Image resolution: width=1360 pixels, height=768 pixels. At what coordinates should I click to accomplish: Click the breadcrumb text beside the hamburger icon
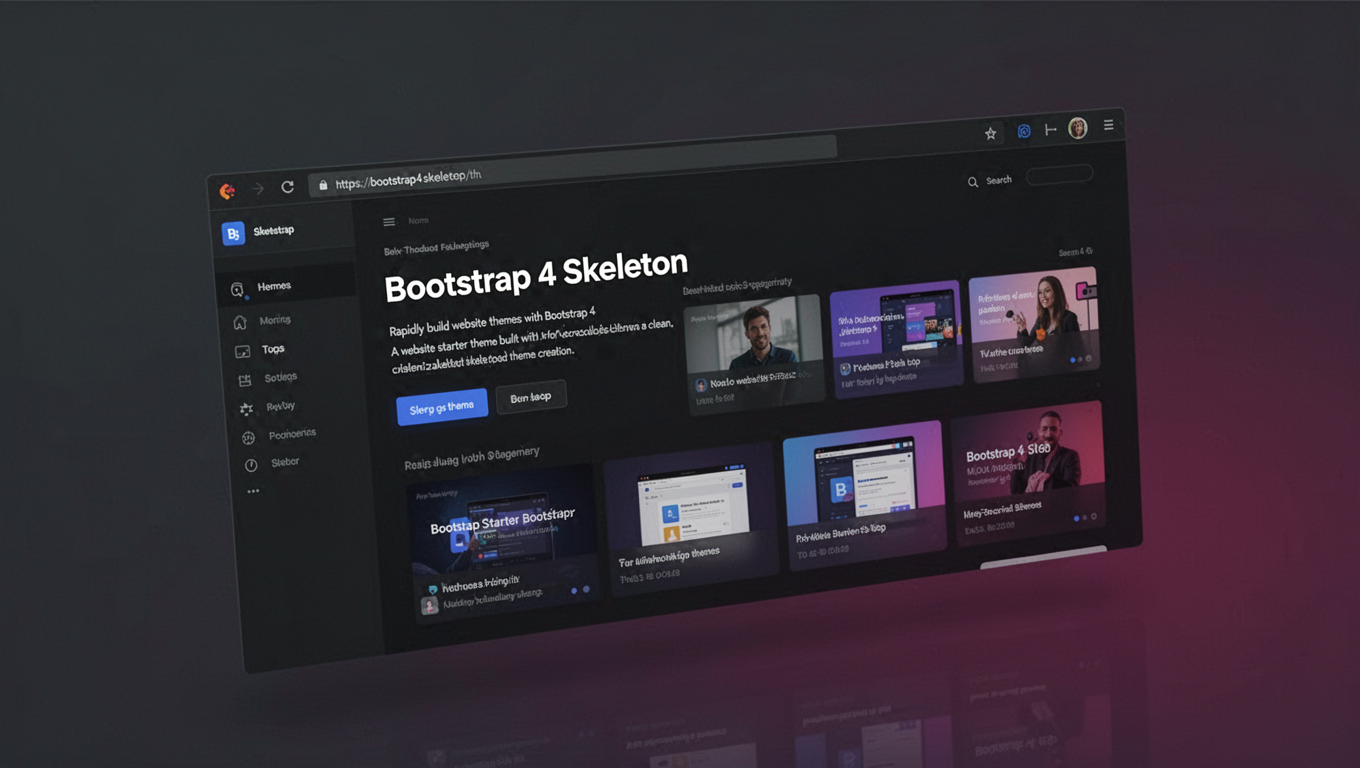click(418, 220)
